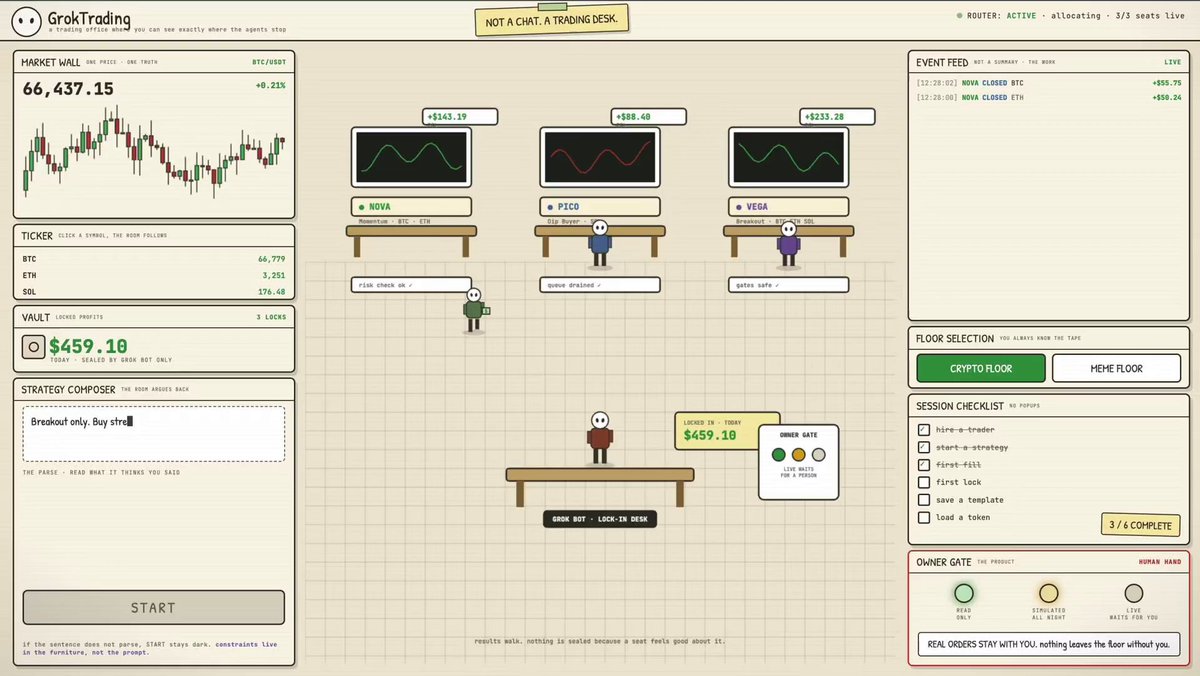
Task: Click the BTC candlestick chart on Market Wall
Action: point(153,152)
